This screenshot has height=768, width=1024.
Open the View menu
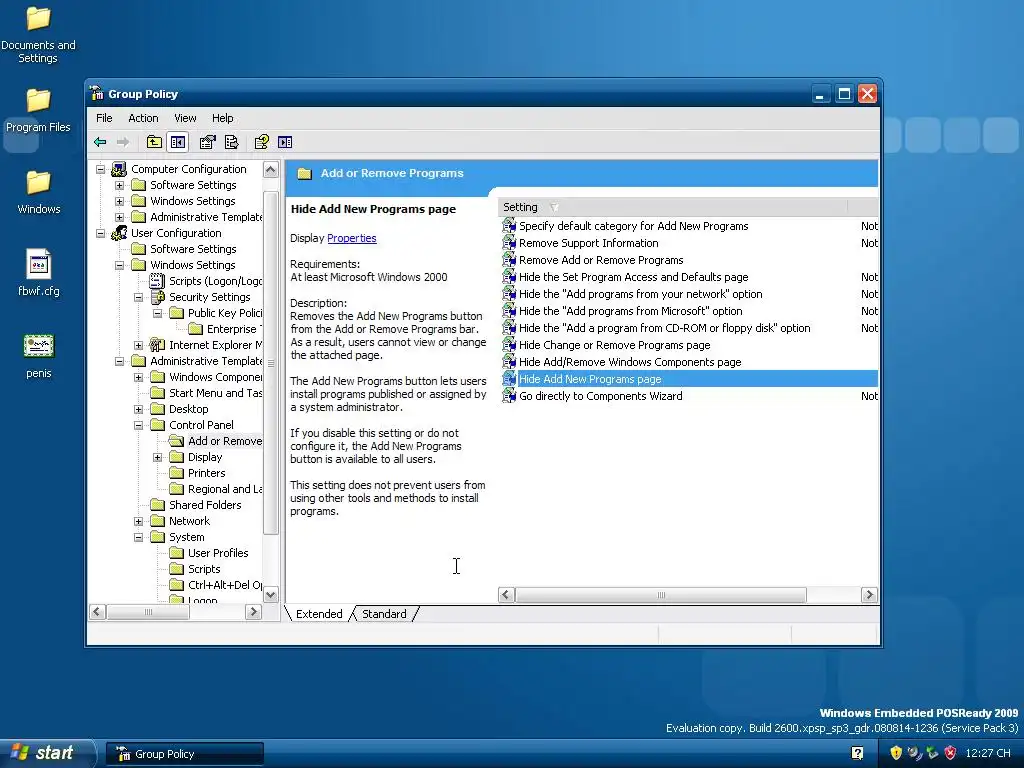(x=185, y=118)
